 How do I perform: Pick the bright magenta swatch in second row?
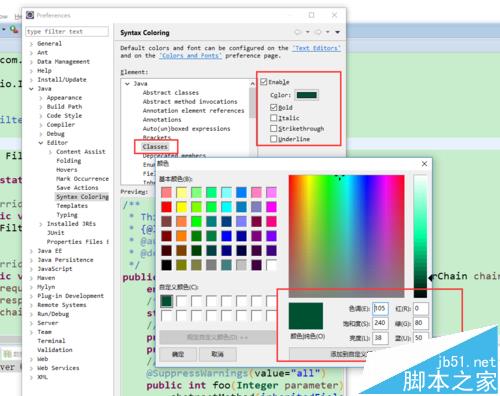[x=271, y=207]
